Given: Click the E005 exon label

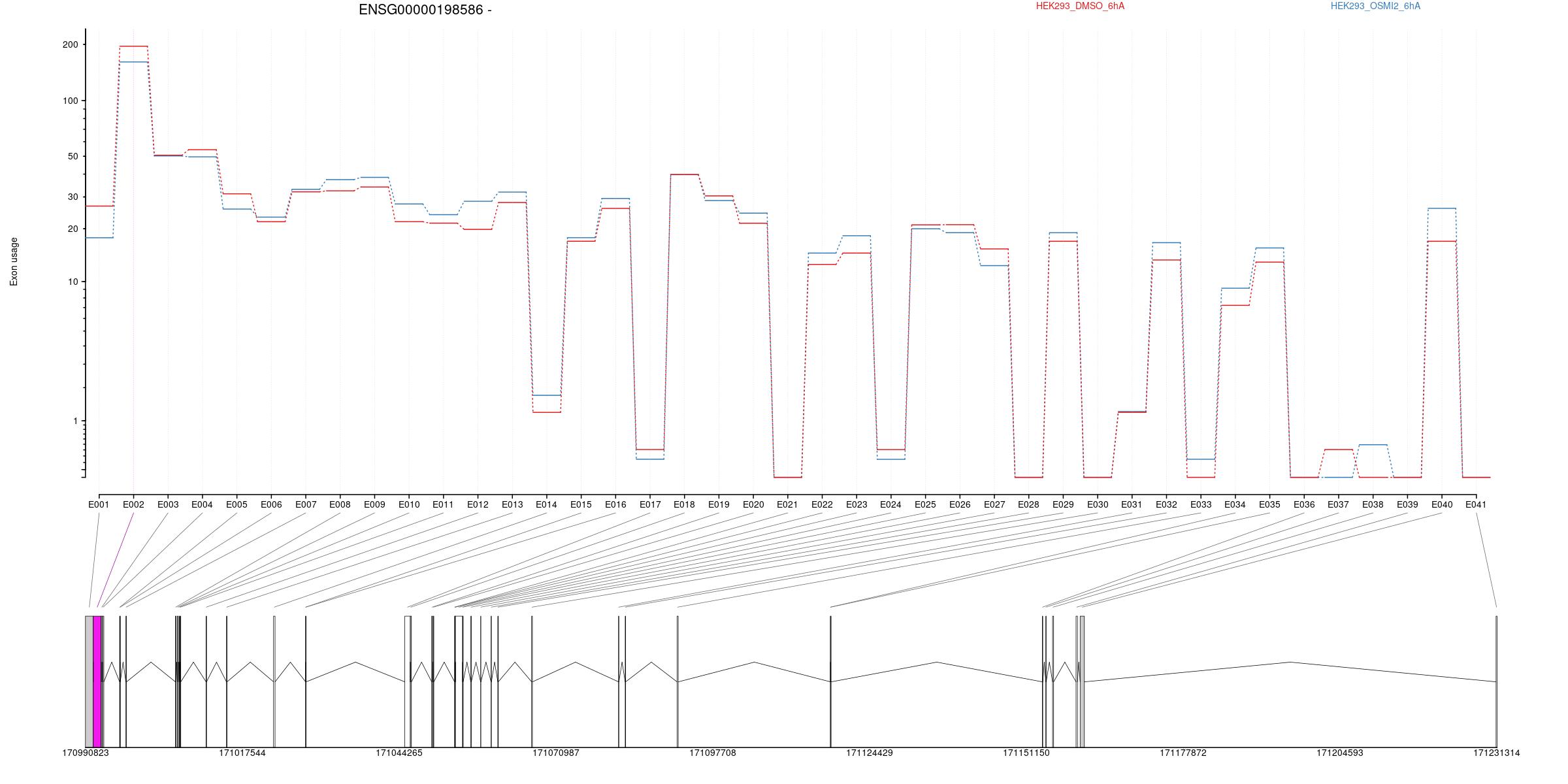Looking at the screenshot, I should 237,504.
